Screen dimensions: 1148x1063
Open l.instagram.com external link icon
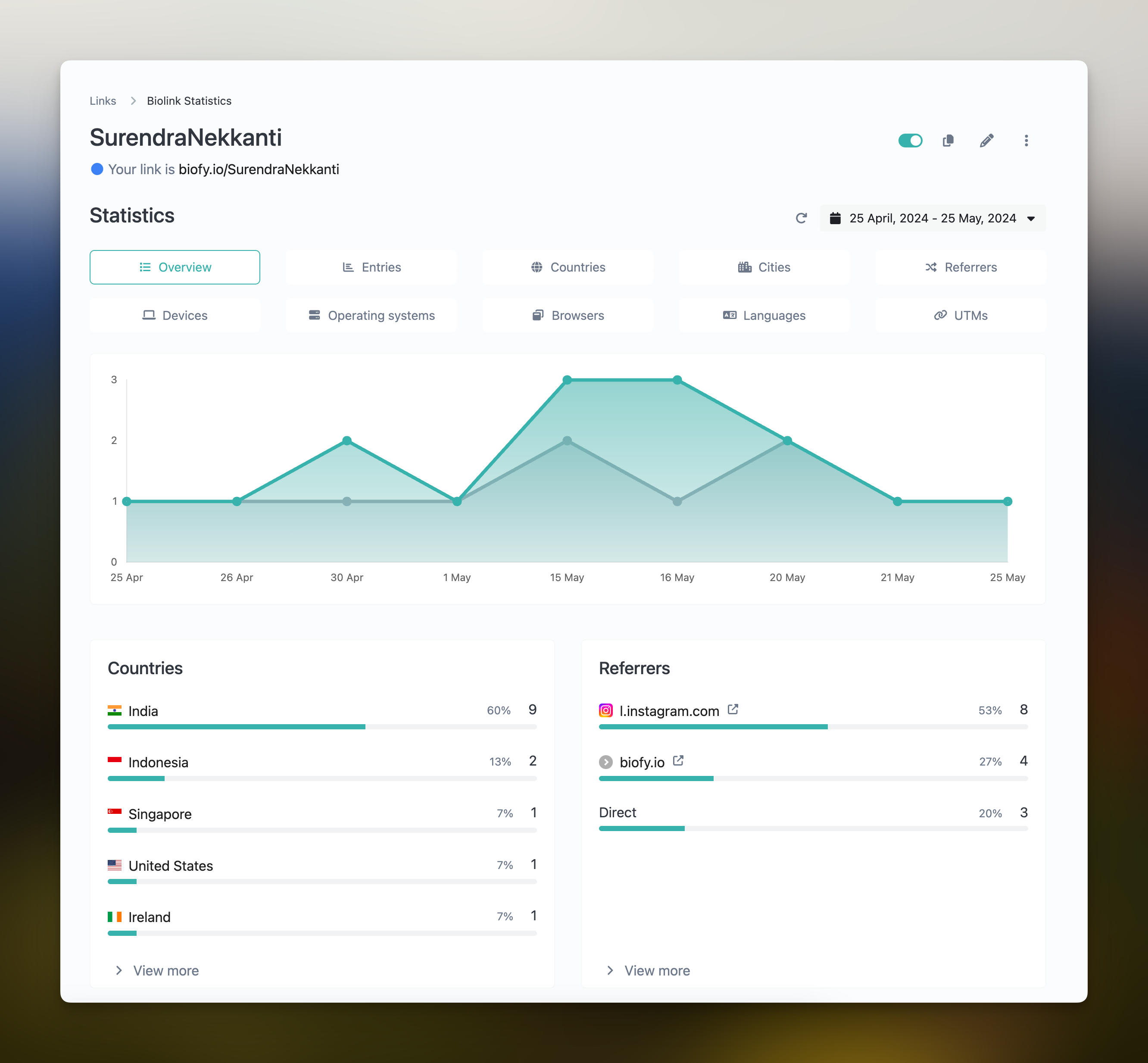tap(733, 709)
